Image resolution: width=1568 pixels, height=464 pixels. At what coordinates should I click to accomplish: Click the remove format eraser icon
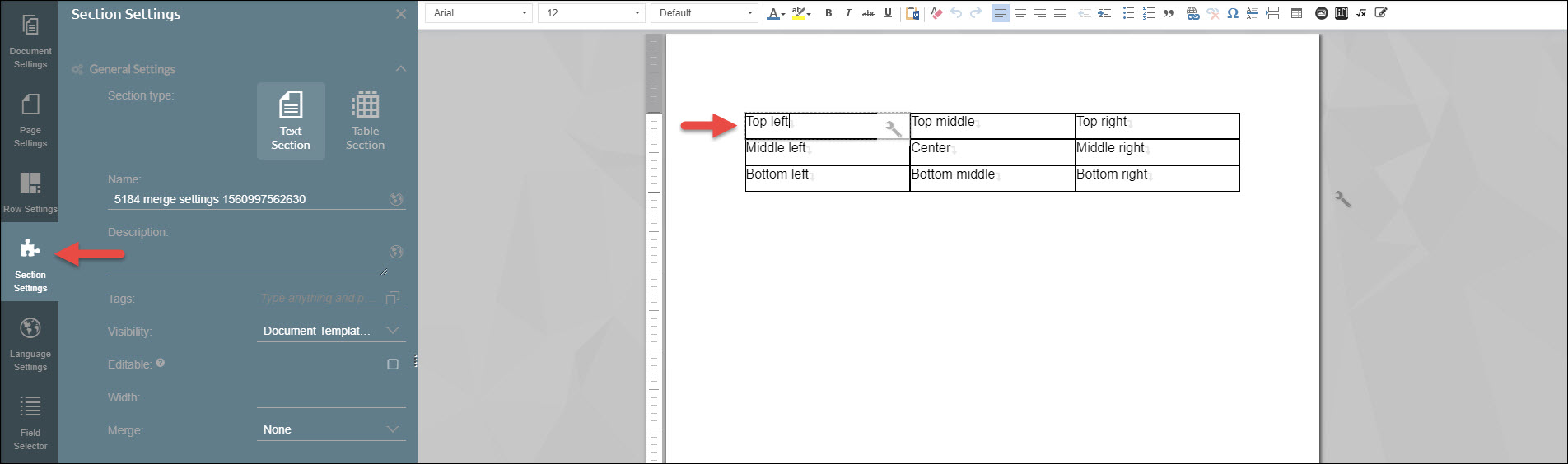pos(936,13)
